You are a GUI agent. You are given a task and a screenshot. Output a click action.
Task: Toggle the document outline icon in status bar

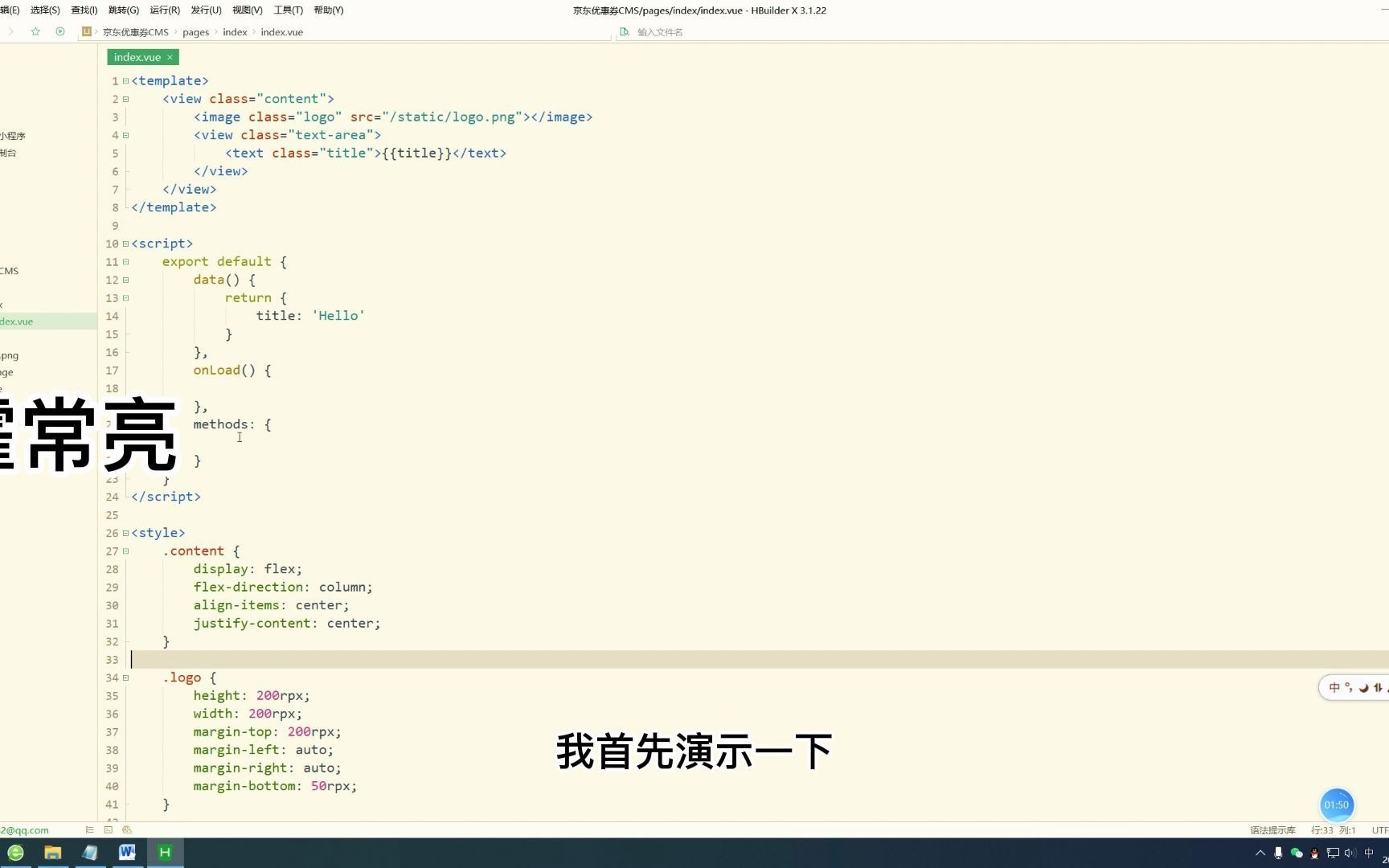[89, 829]
